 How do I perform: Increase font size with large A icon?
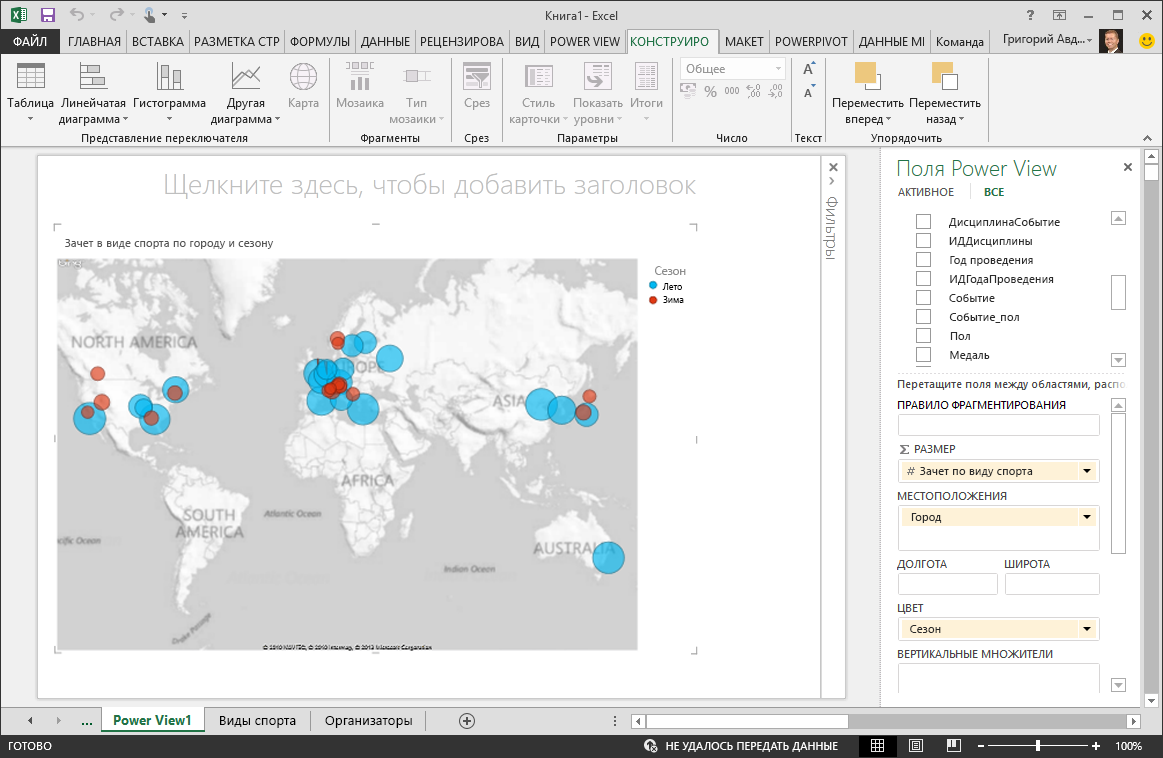point(808,69)
